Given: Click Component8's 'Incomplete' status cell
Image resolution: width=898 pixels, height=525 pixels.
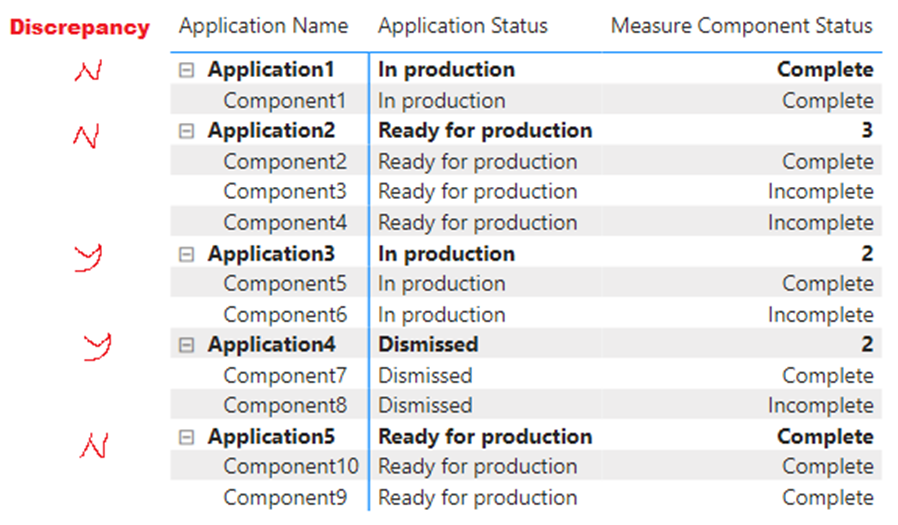Looking at the screenshot, I should click(821, 405).
